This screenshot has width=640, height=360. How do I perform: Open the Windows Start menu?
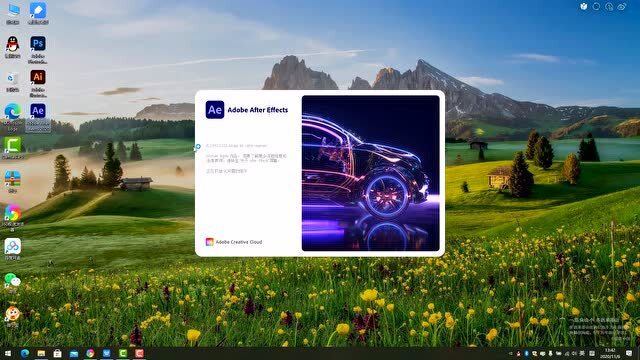coord(8,353)
